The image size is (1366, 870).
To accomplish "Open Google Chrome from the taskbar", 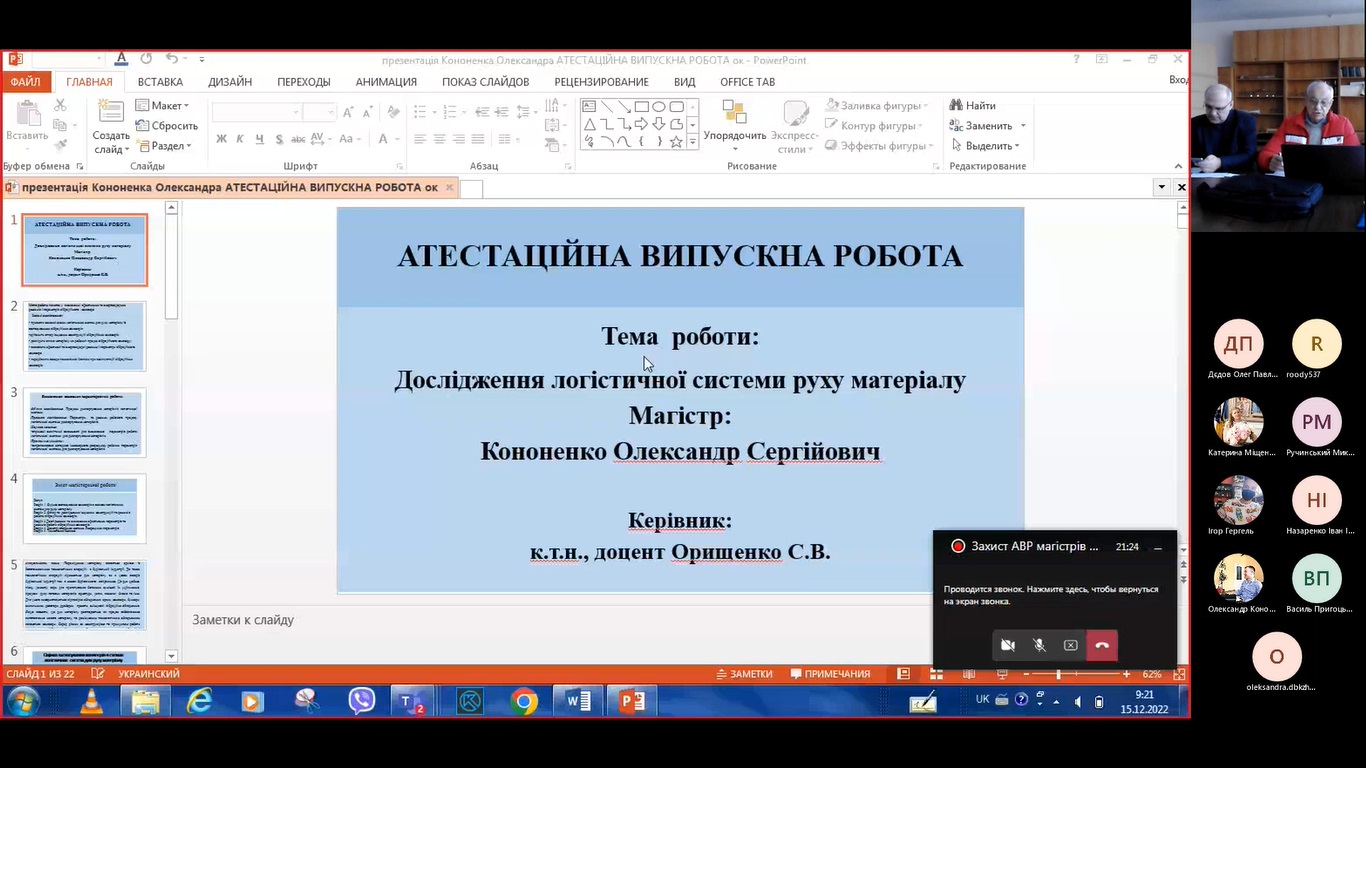I will point(523,702).
